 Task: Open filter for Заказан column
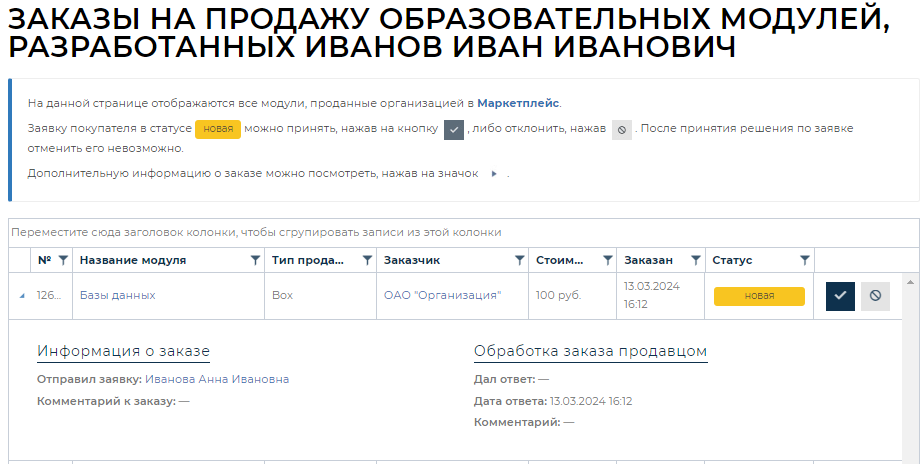(695, 260)
